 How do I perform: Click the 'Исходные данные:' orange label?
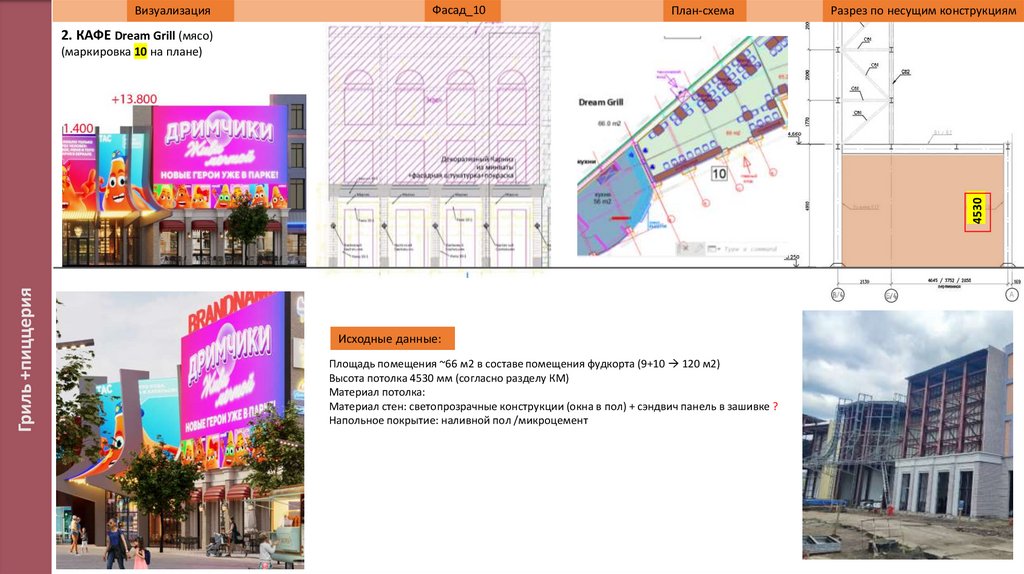(x=392, y=339)
